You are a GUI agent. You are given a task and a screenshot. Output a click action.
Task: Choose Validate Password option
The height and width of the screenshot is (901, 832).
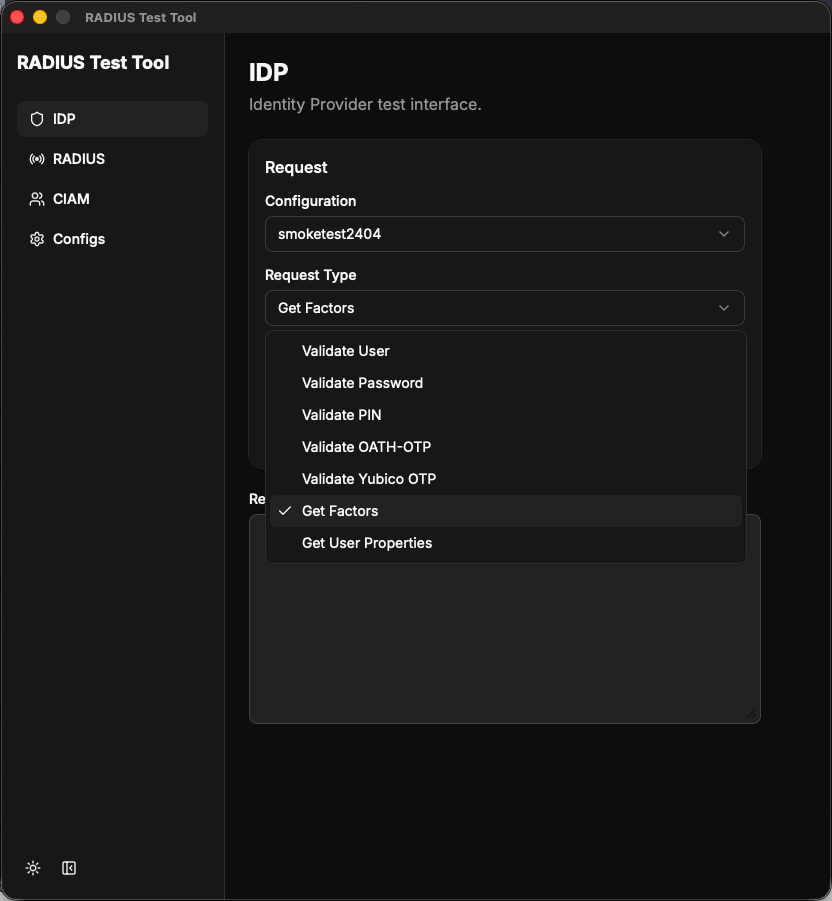[506, 383]
